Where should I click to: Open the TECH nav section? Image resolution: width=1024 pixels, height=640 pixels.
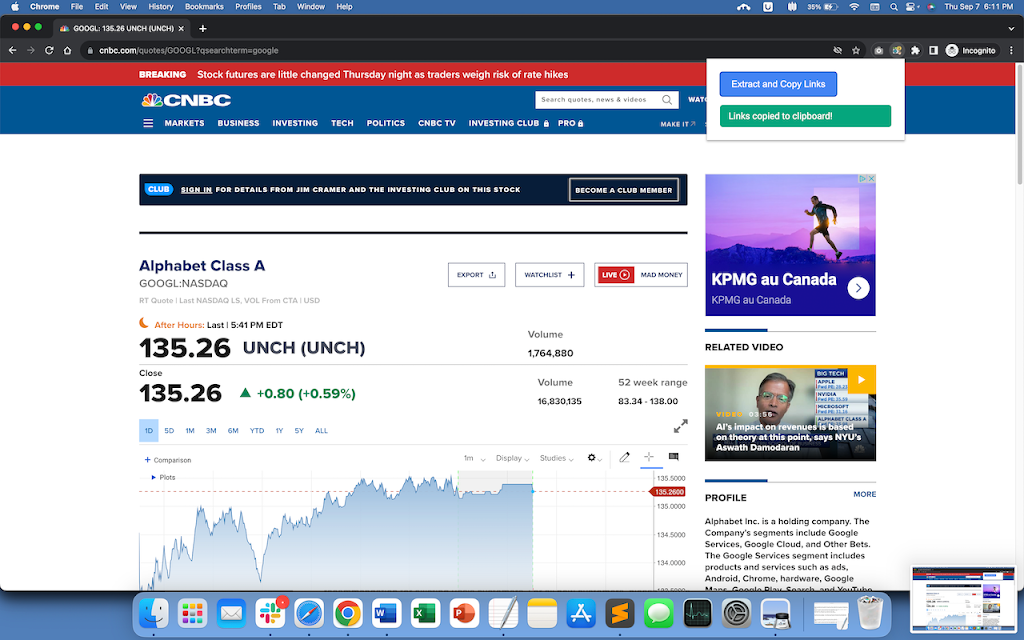342,123
